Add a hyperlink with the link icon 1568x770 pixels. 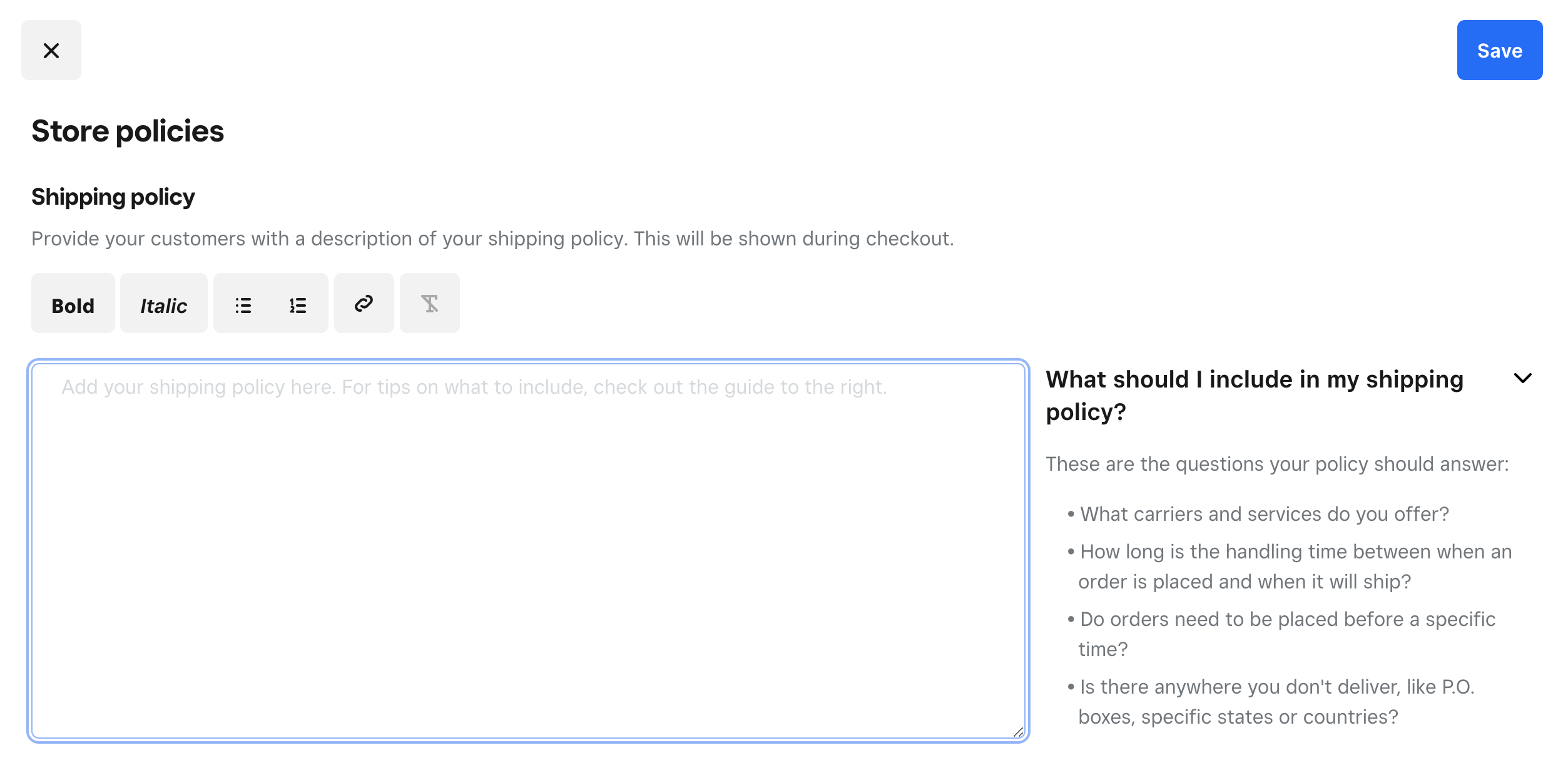point(364,304)
